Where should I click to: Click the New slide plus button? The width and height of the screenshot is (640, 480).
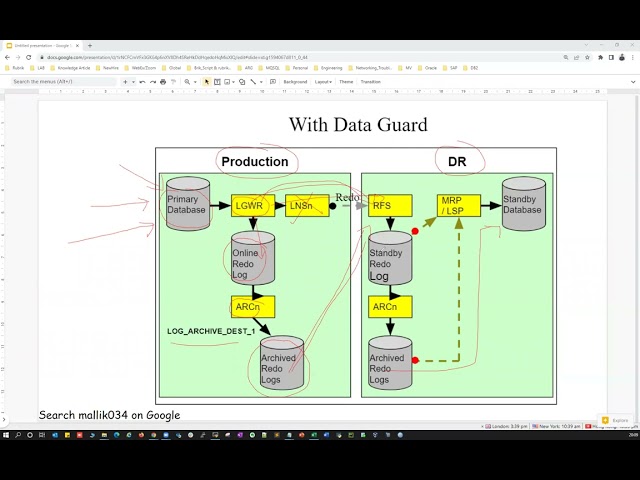tap(125, 82)
